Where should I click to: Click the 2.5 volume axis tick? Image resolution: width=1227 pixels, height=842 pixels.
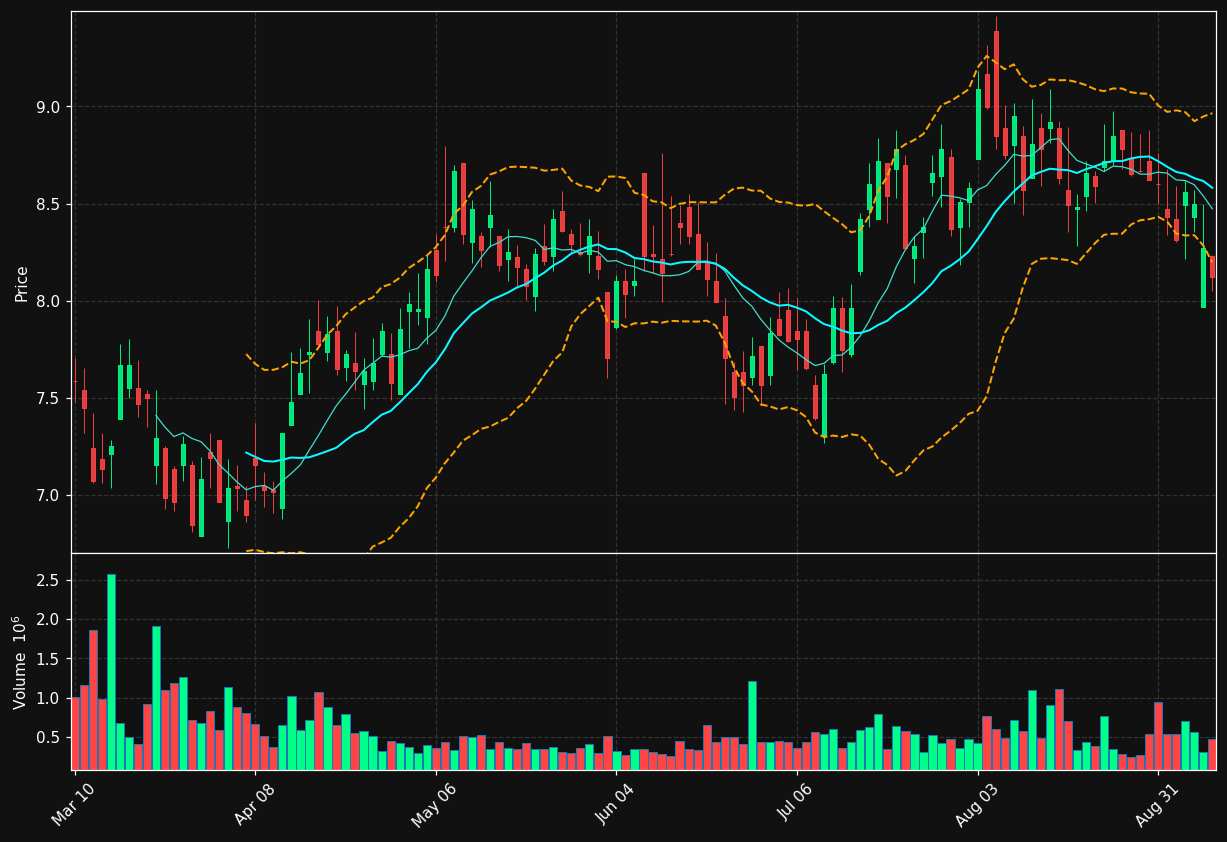[x=50, y=581]
